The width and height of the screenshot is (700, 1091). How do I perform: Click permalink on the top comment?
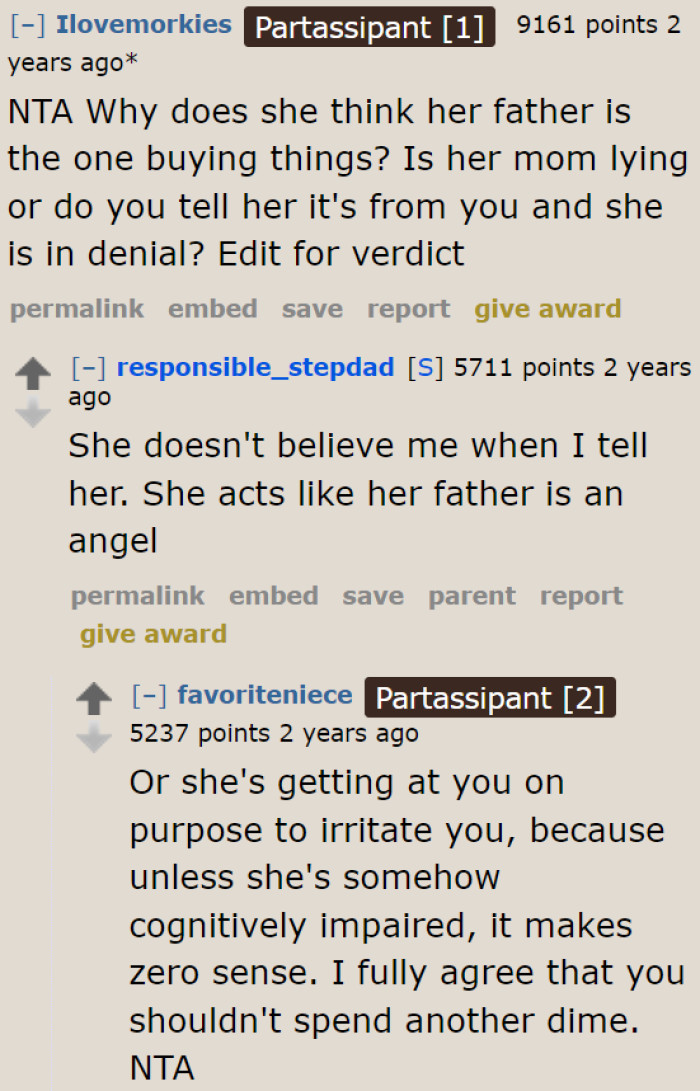tap(76, 309)
